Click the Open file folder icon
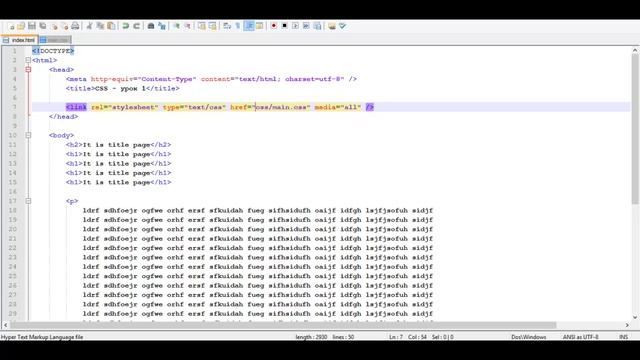Image resolution: width=640 pixels, height=360 pixels. pyautogui.click(x=21, y=26)
